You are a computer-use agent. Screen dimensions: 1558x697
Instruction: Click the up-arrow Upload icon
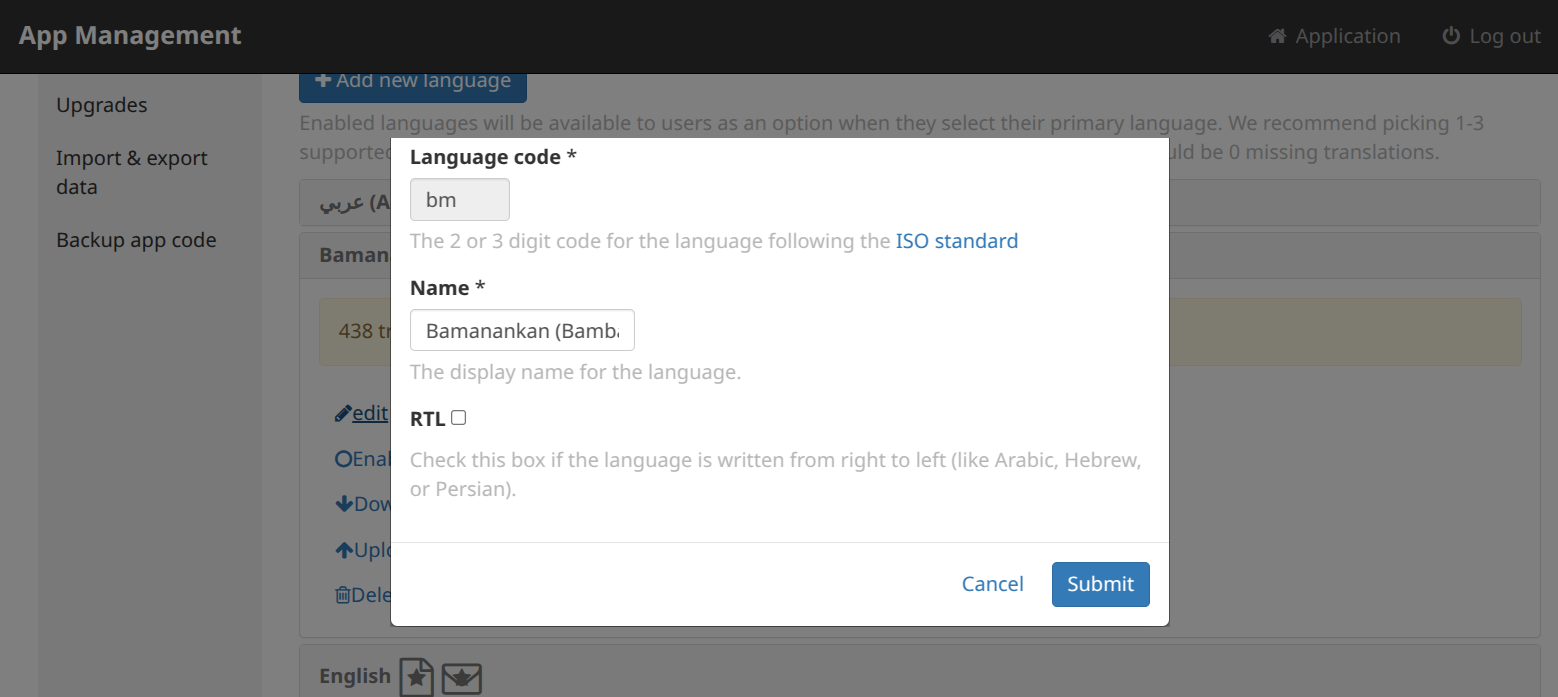coord(344,550)
